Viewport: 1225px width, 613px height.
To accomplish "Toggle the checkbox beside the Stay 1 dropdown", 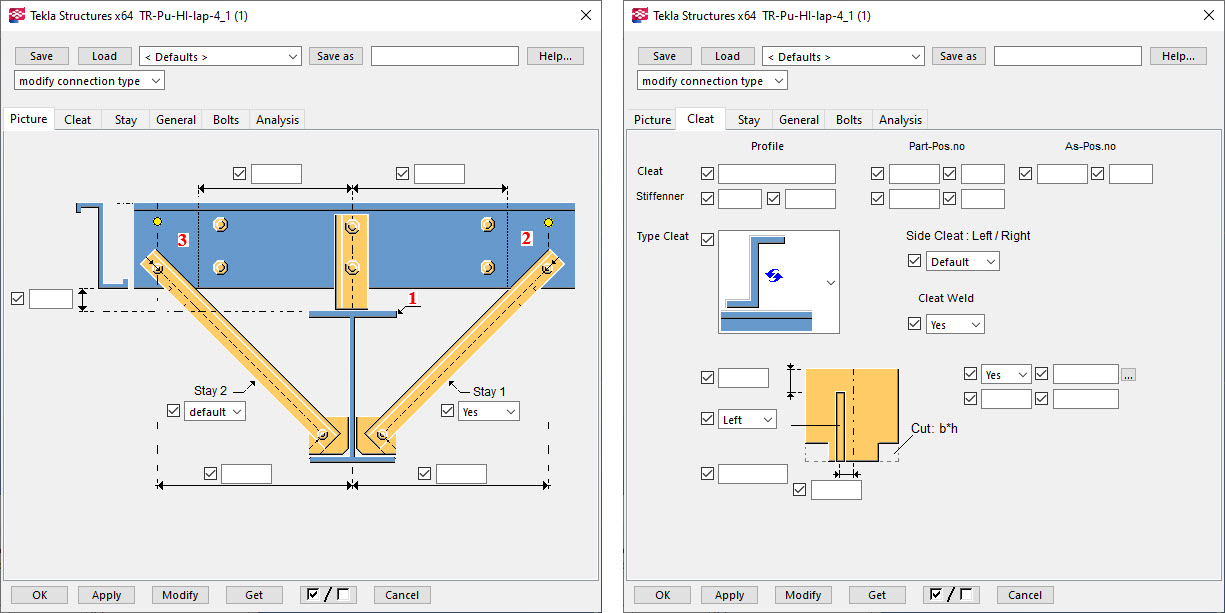I will pos(448,411).
